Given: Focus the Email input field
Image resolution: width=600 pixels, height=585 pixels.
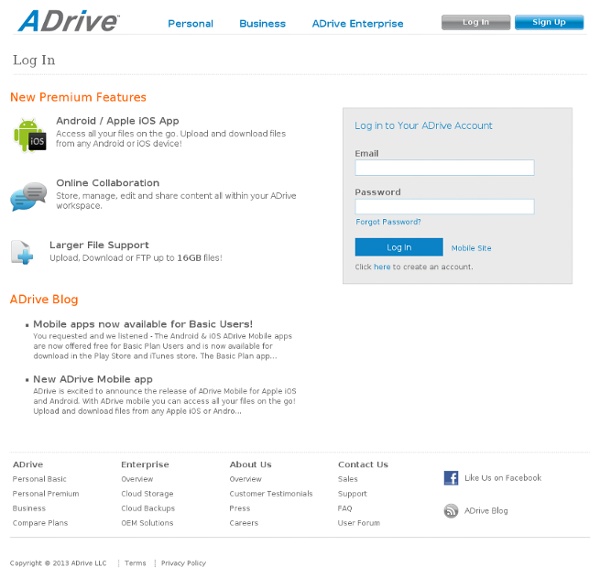Looking at the screenshot, I should click(444, 168).
